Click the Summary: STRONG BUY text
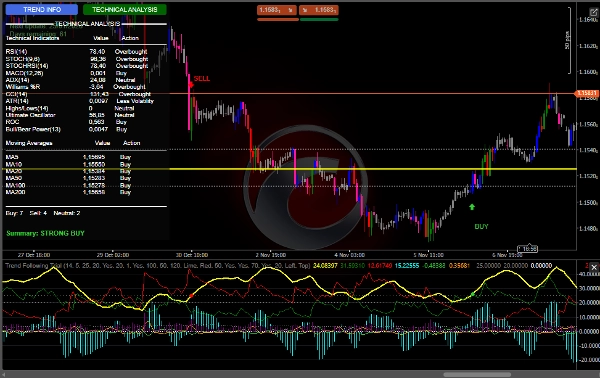The image size is (600, 378). click(x=45, y=233)
